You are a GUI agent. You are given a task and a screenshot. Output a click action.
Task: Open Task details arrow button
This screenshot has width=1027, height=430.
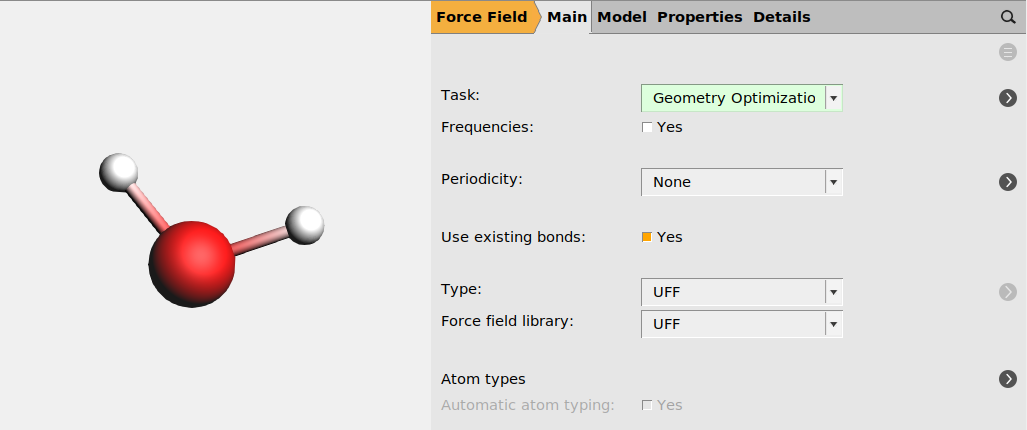click(x=1008, y=98)
